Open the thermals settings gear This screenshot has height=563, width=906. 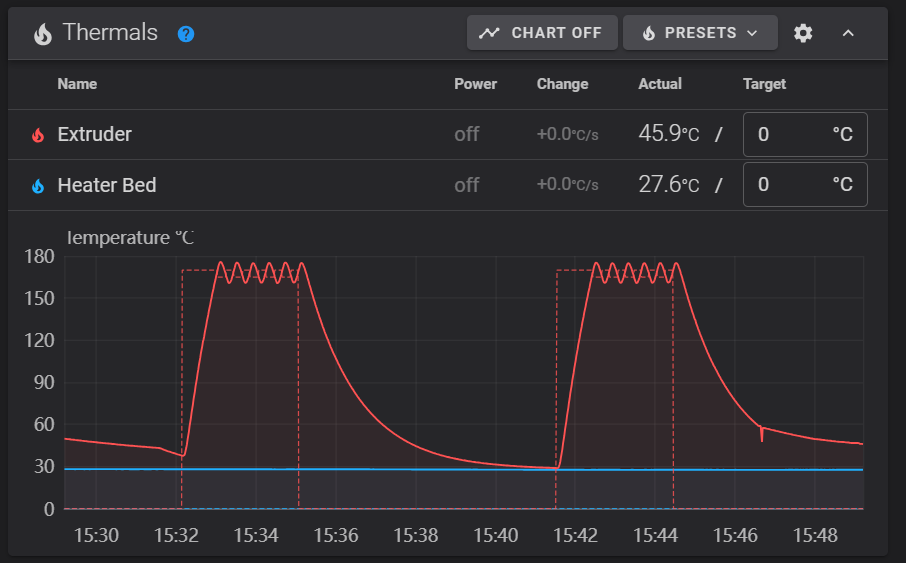(803, 33)
